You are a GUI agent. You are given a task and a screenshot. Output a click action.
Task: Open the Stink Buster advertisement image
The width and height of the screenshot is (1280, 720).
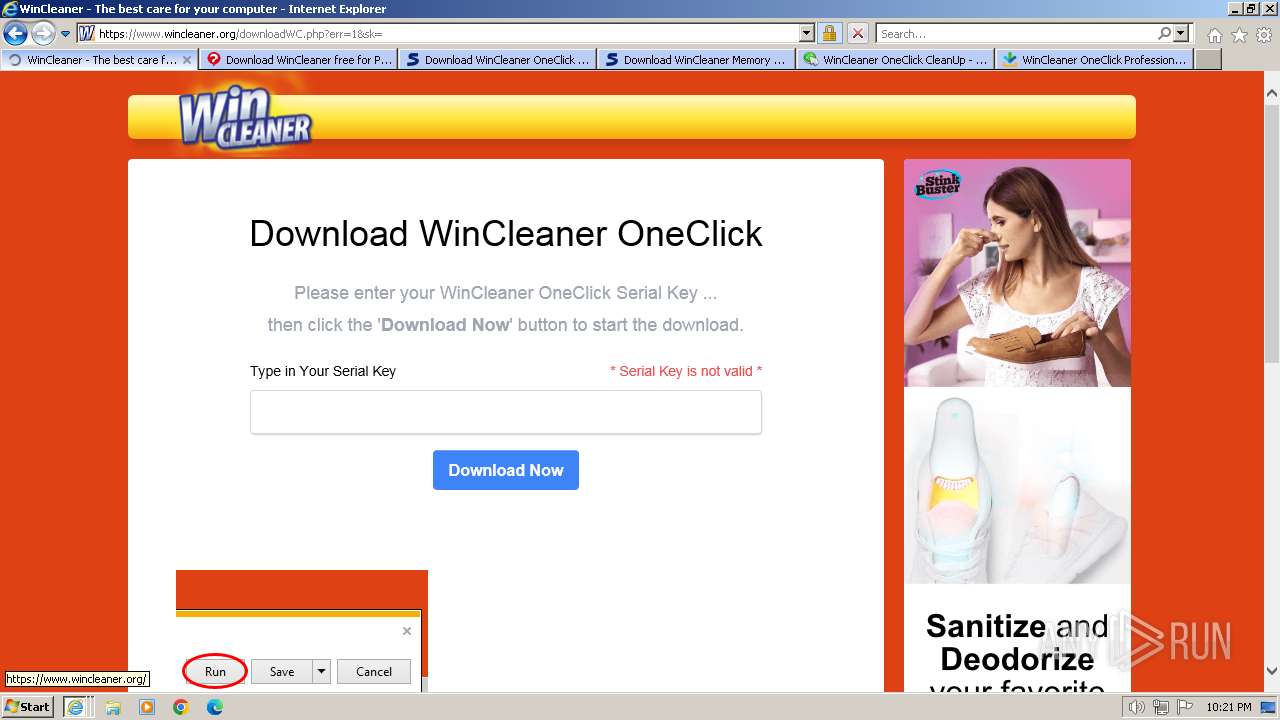[1017, 273]
